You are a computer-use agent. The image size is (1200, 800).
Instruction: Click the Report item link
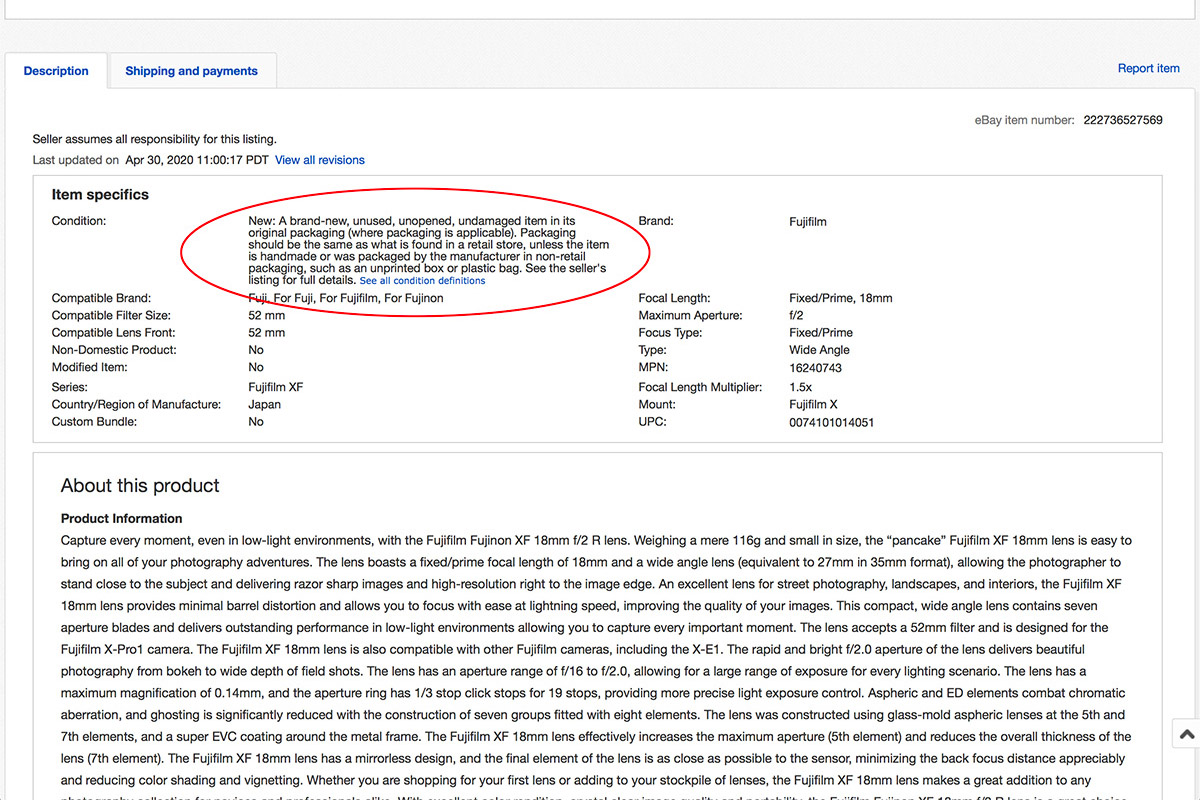pyautogui.click(x=1148, y=68)
